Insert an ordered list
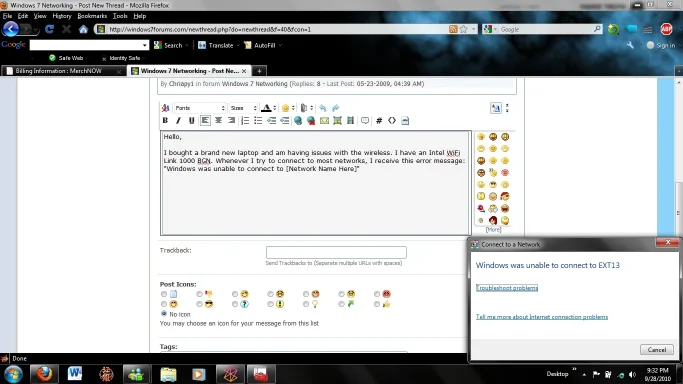The width and height of the screenshot is (683, 384). pos(245,121)
